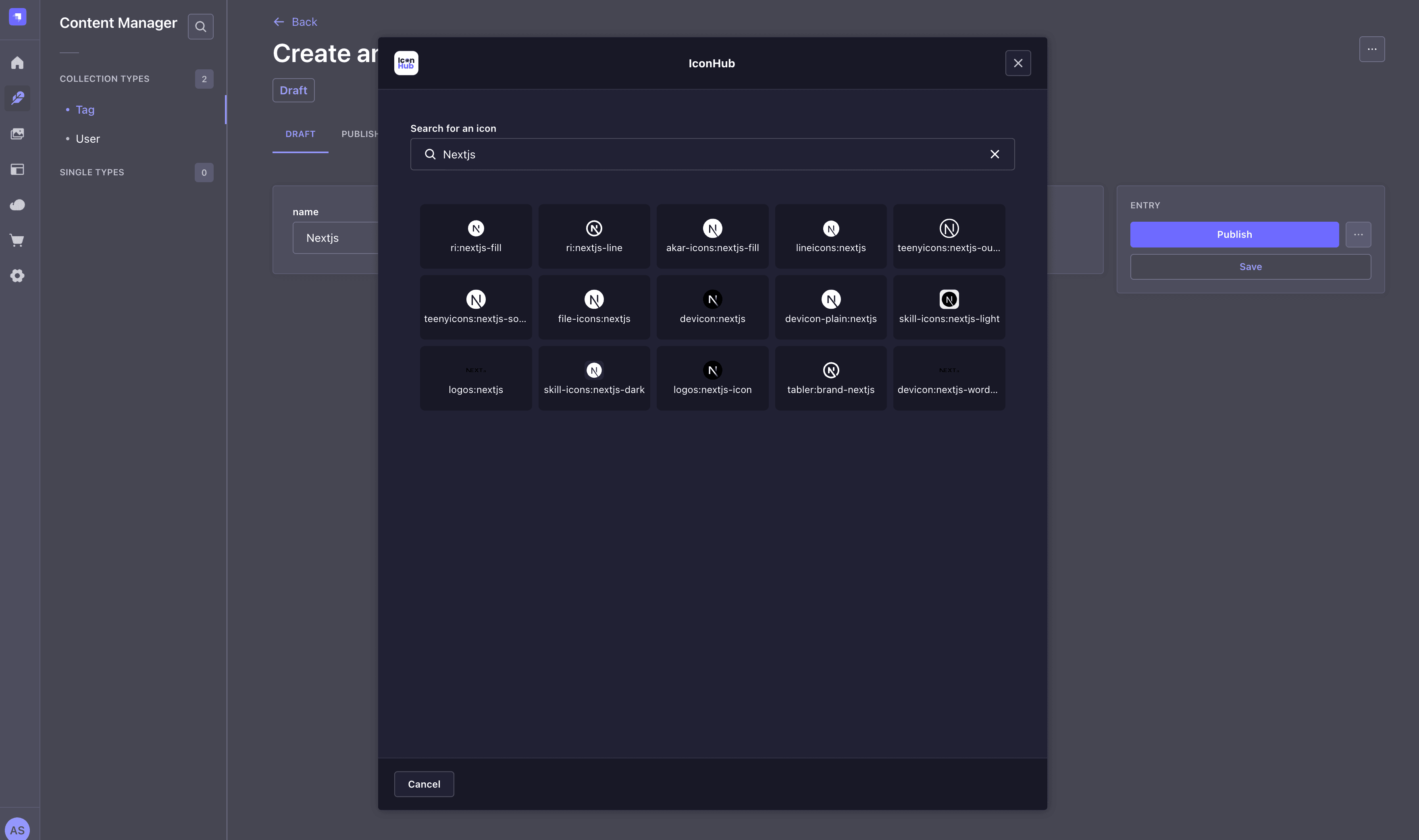Open Content Manager feather icon
Image resolution: width=1419 pixels, height=840 pixels.
[x=18, y=98]
